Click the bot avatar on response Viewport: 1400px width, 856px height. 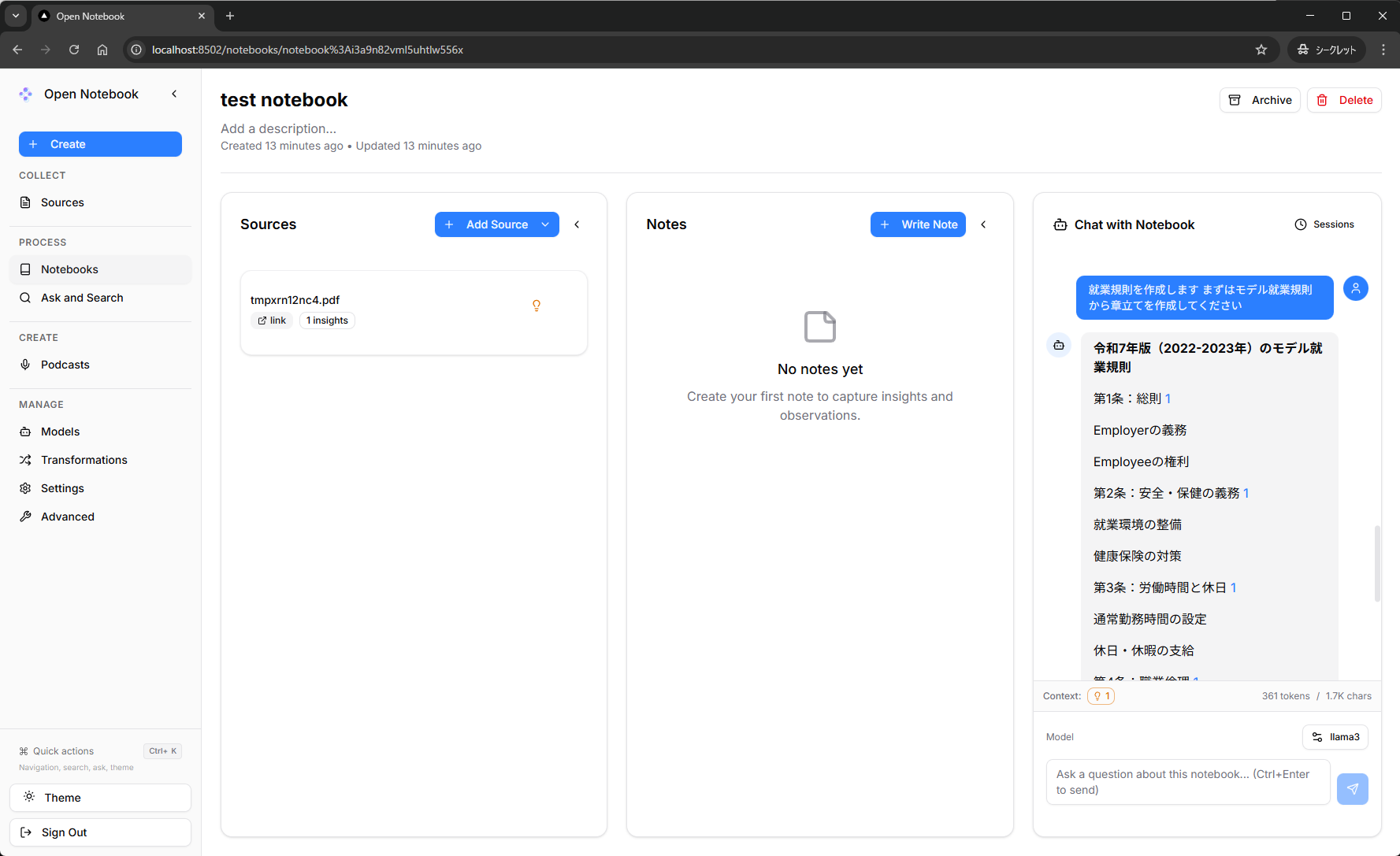pos(1059,345)
